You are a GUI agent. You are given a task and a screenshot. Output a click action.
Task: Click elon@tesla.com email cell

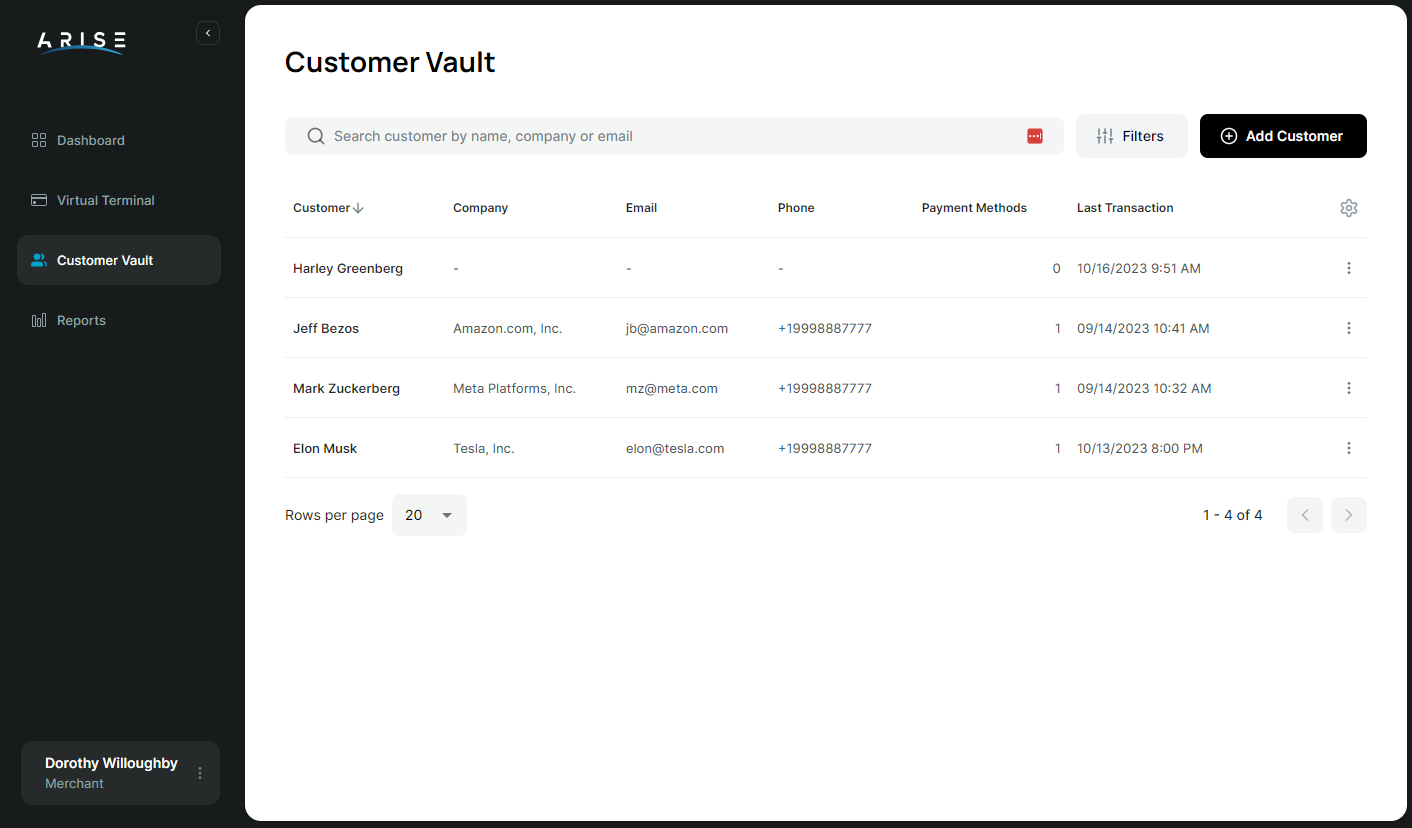[675, 448]
